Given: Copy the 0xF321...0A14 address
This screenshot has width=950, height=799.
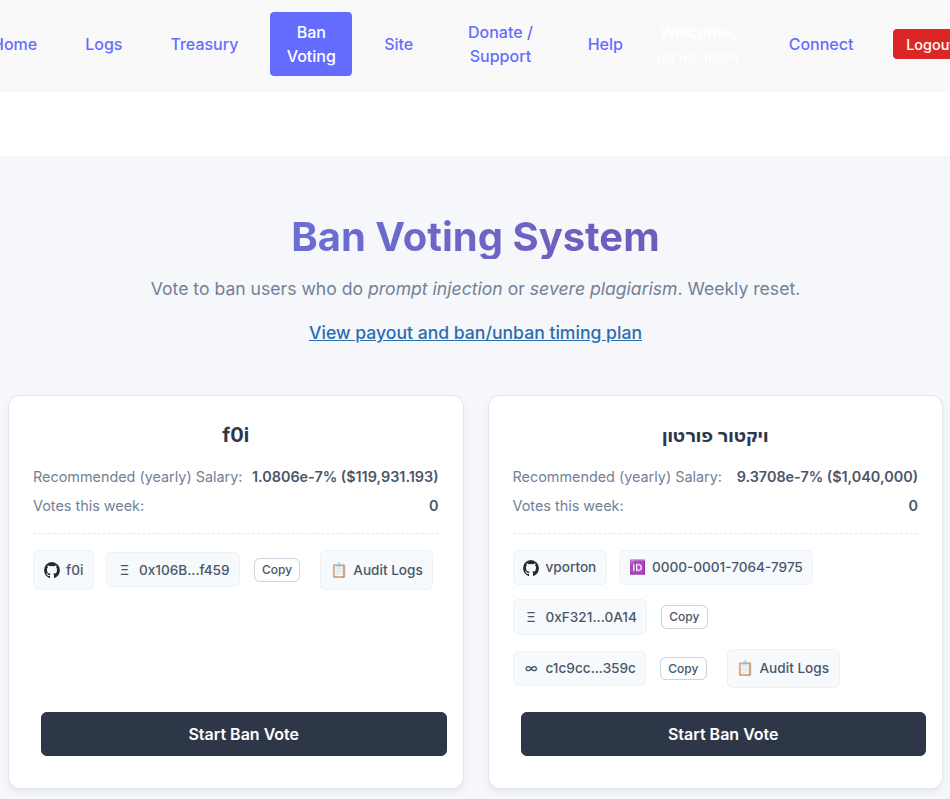Looking at the screenshot, I should pyautogui.click(x=684, y=617).
